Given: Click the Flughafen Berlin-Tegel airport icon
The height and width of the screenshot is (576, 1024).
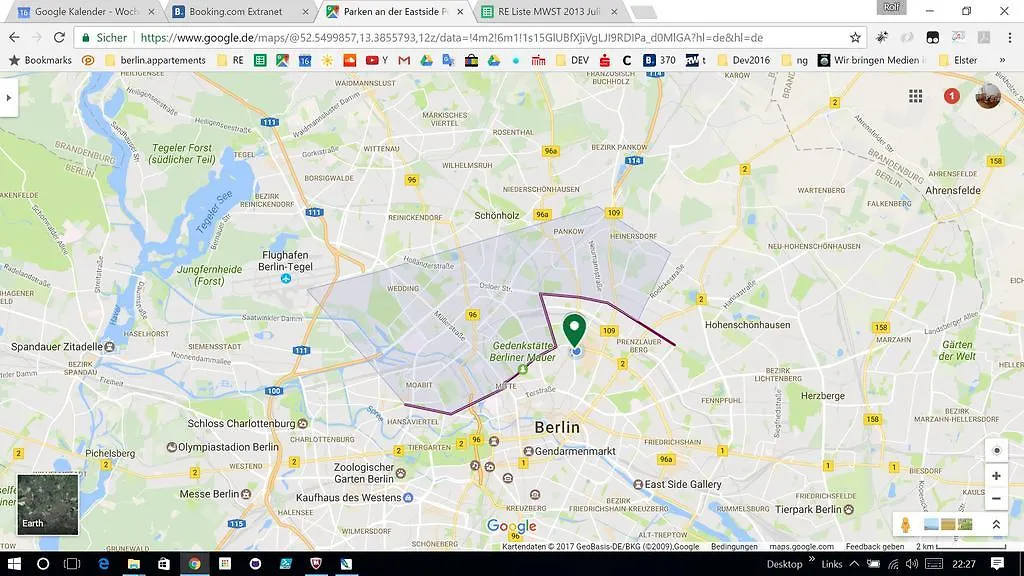Looking at the screenshot, I should (285, 279).
